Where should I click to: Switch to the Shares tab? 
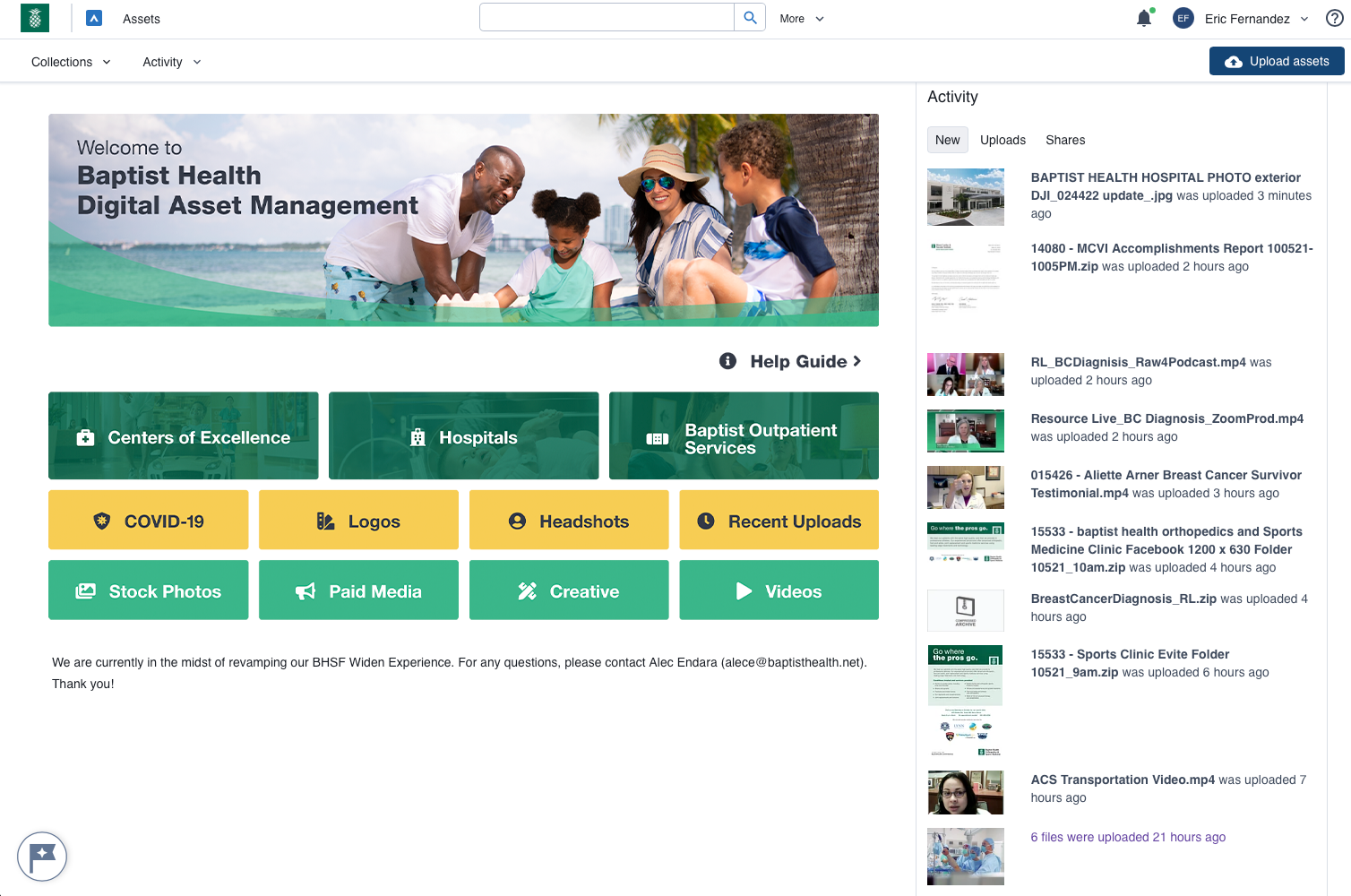pos(1065,140)
